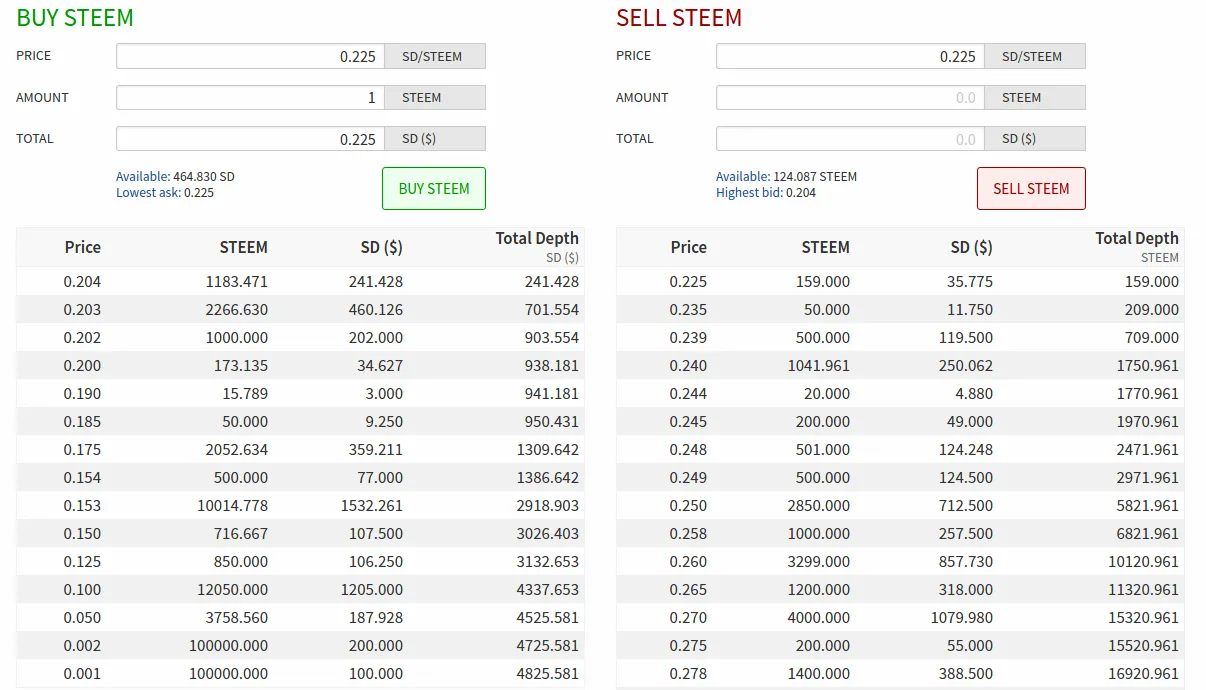Select buy order row priced 0.190
This screenshot has height=690, width=1206.
click(x=301, y=394)
